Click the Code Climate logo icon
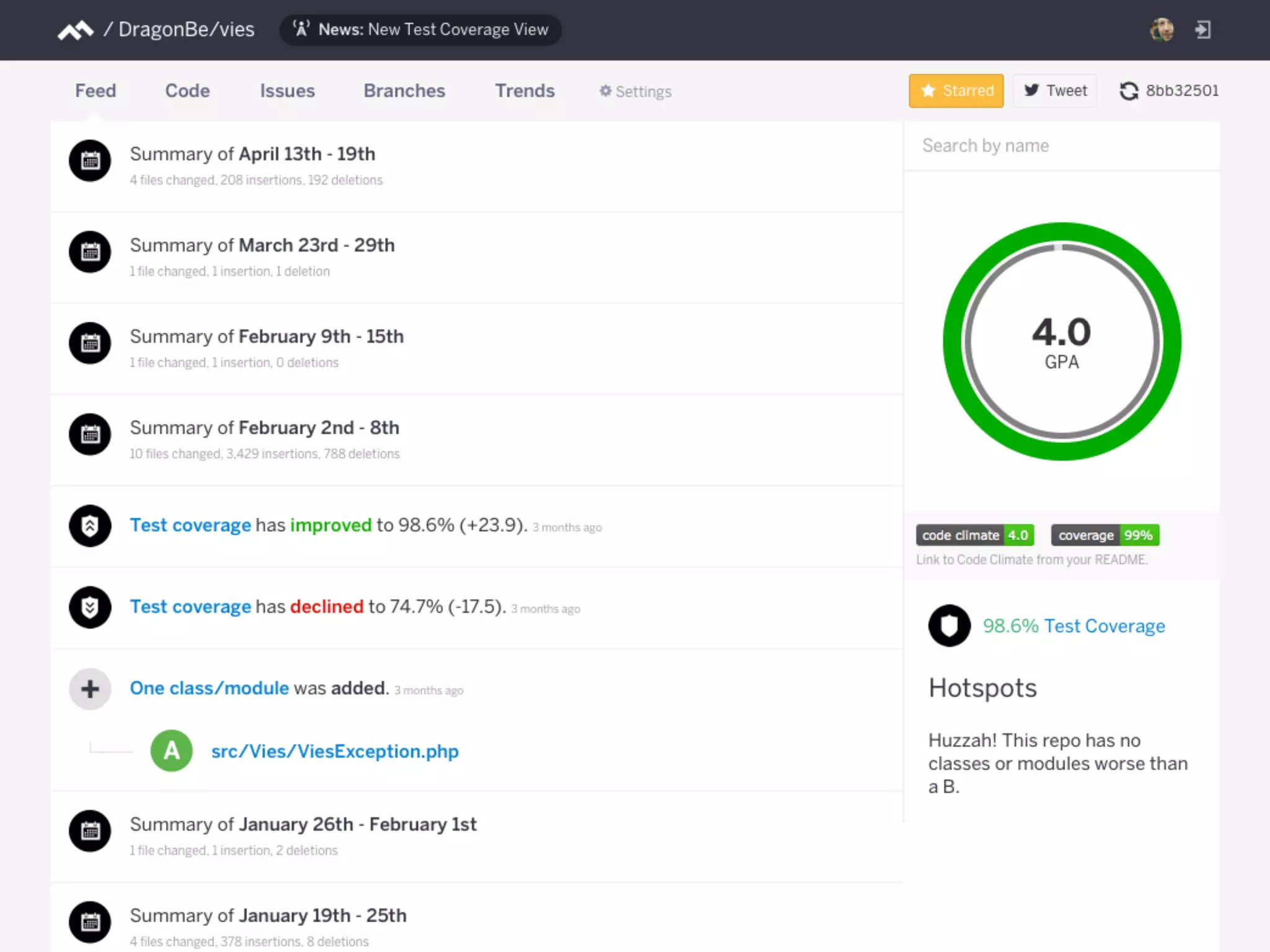 coord(75,30)
